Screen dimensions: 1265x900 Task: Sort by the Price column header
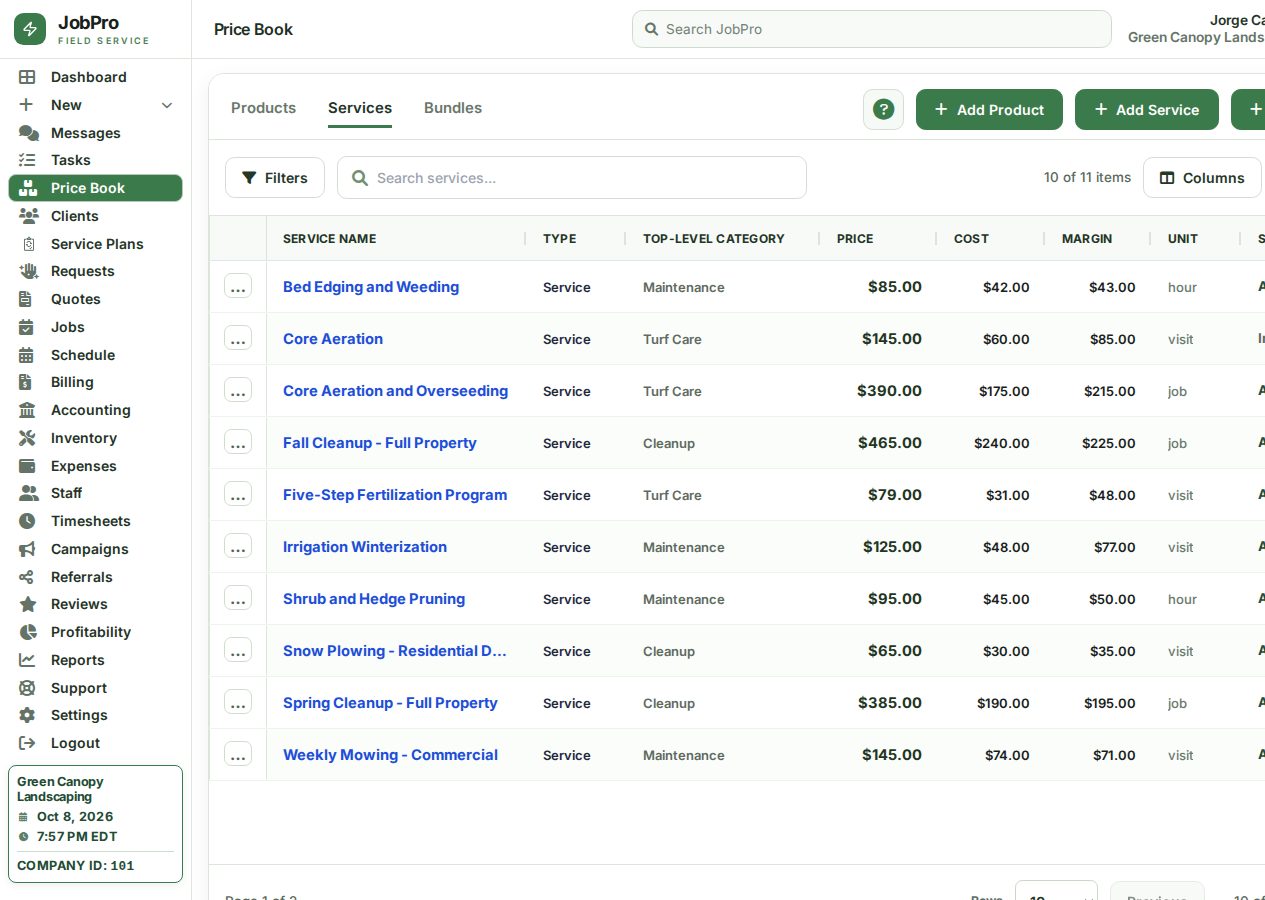855,239
